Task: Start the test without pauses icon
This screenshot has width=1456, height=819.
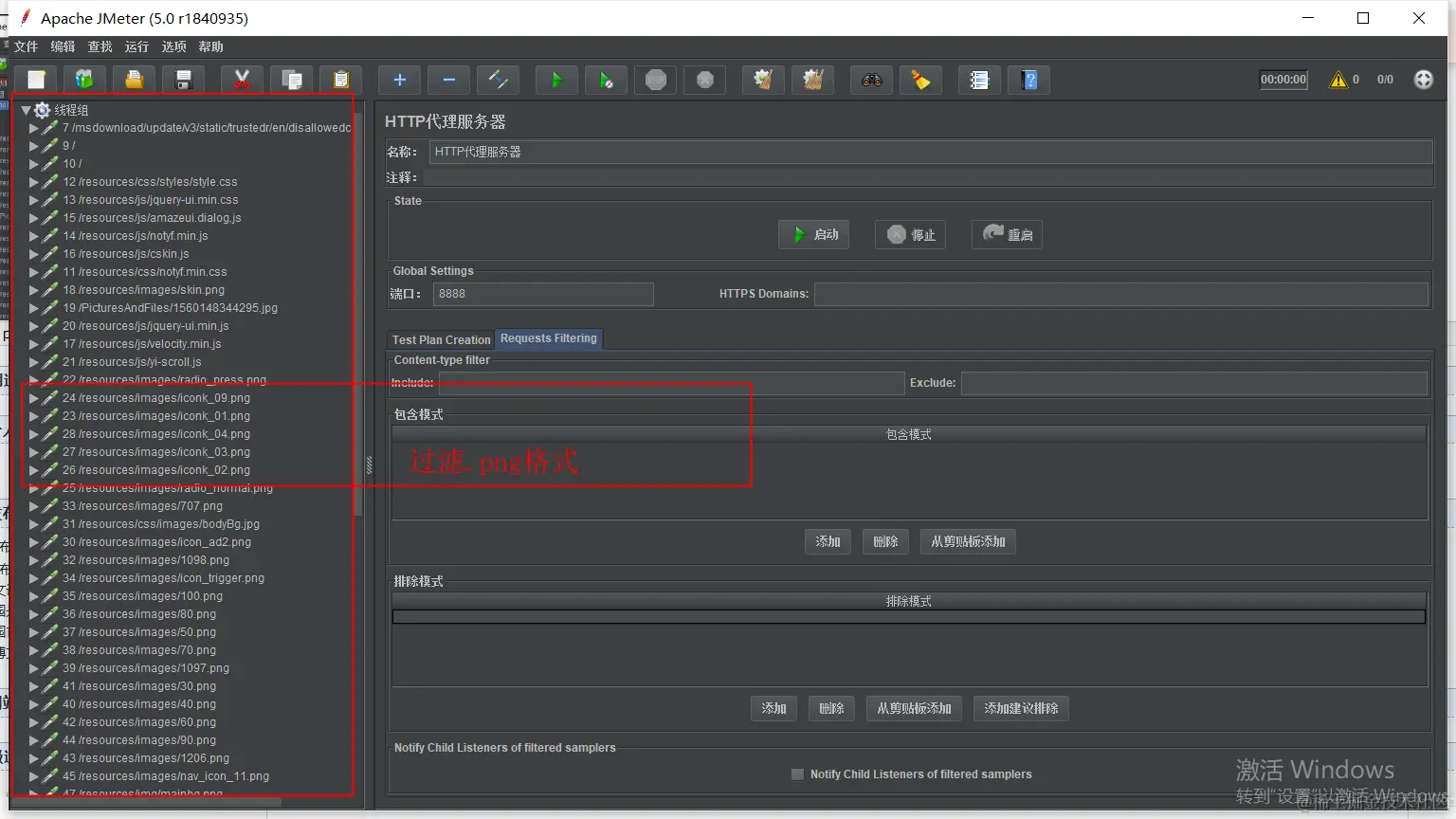Action: click(x=607, y=81)
